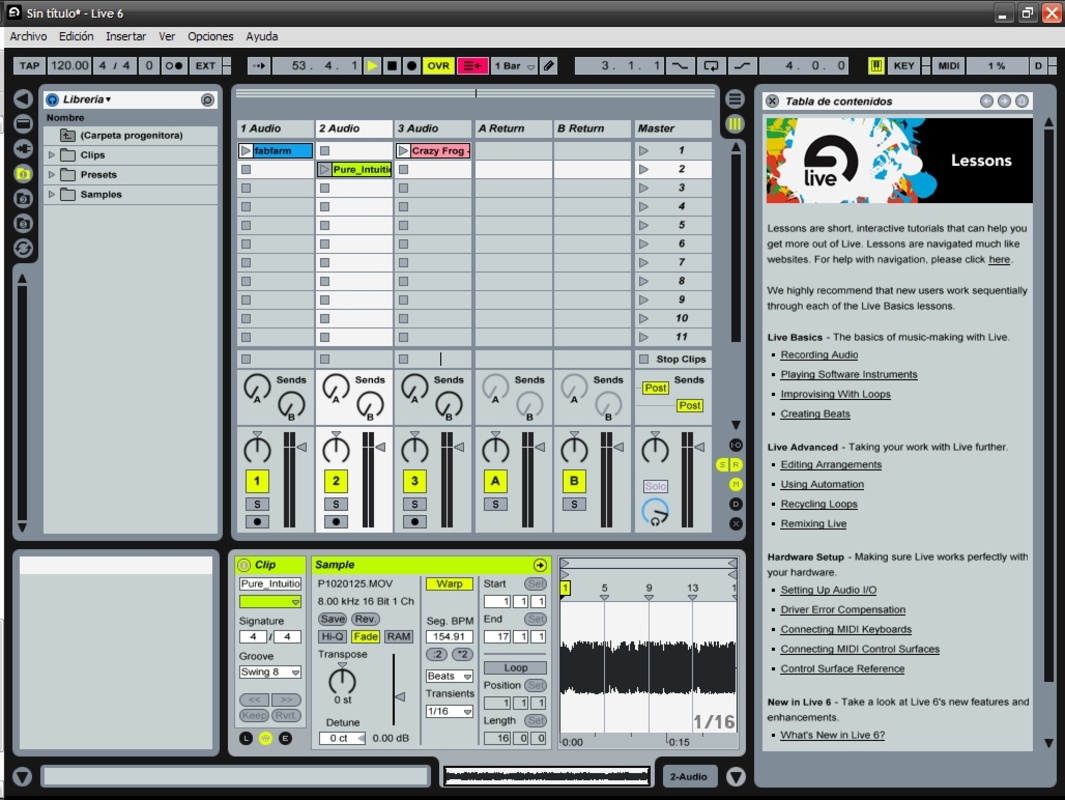Solo track 2 Audio
Viewport: 1065px width, 800px height.
[x=336, y=504]
